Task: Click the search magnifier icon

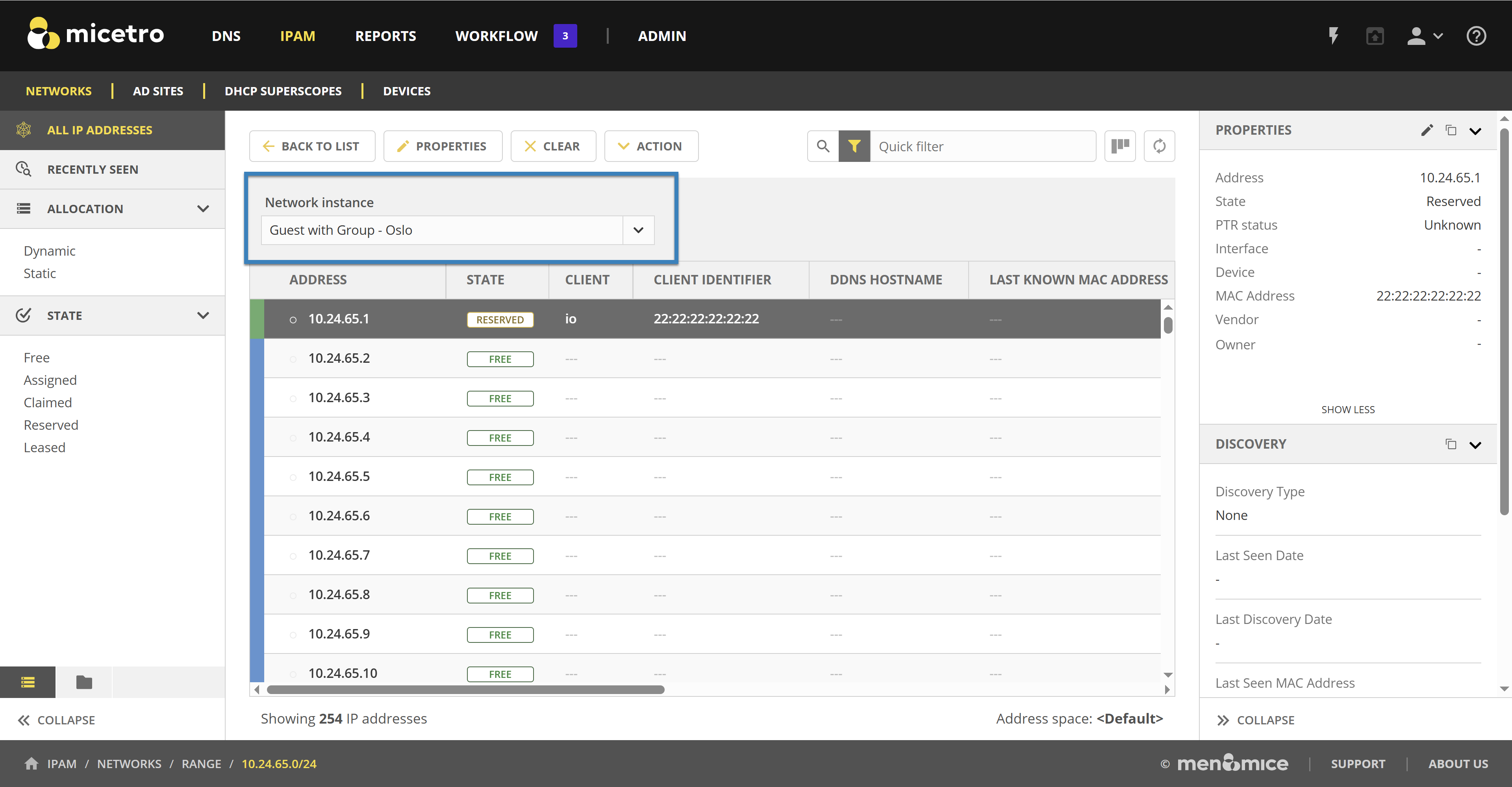Action: coord(823,146)
